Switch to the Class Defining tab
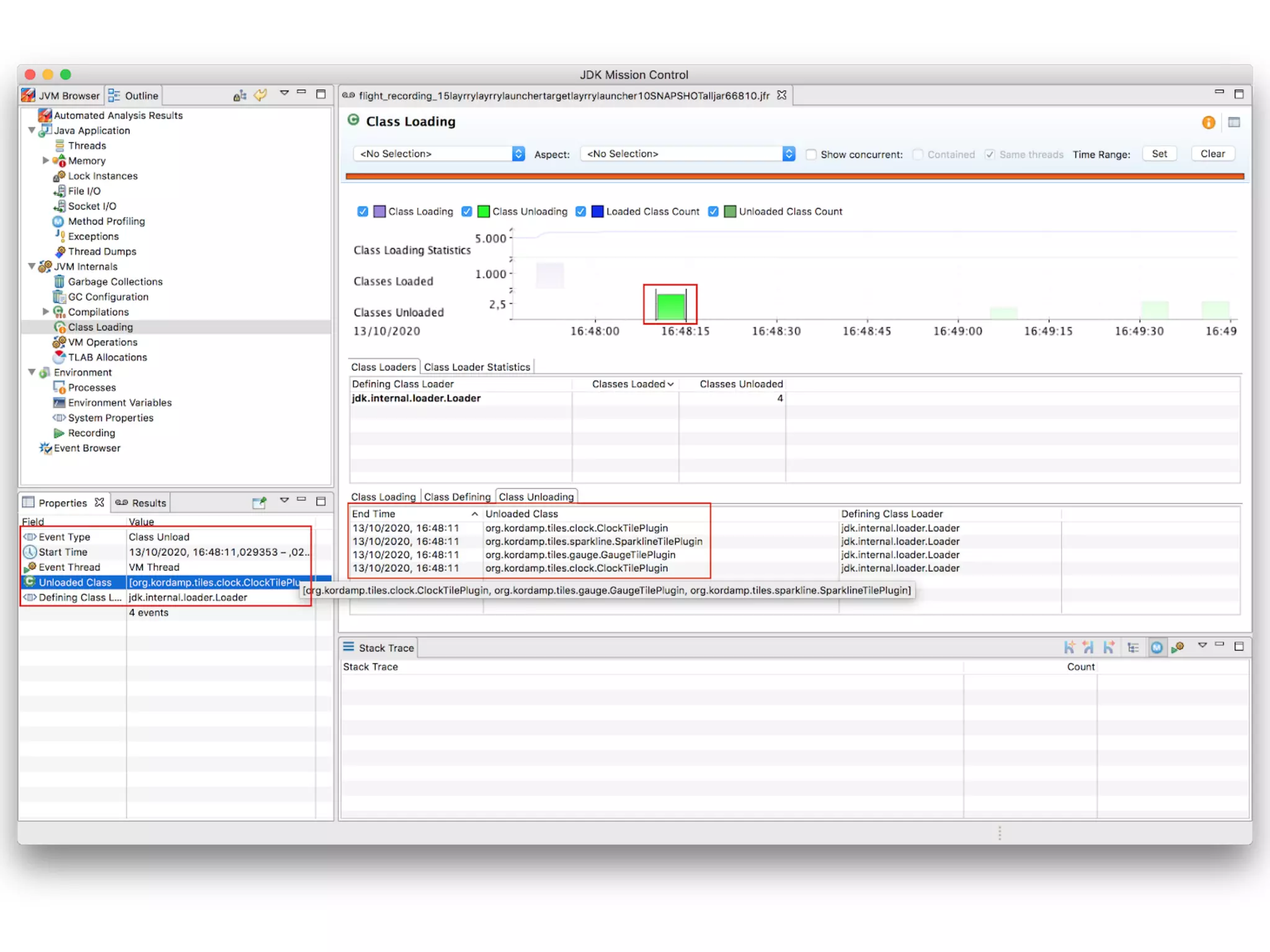 click(x=457, y=497)
